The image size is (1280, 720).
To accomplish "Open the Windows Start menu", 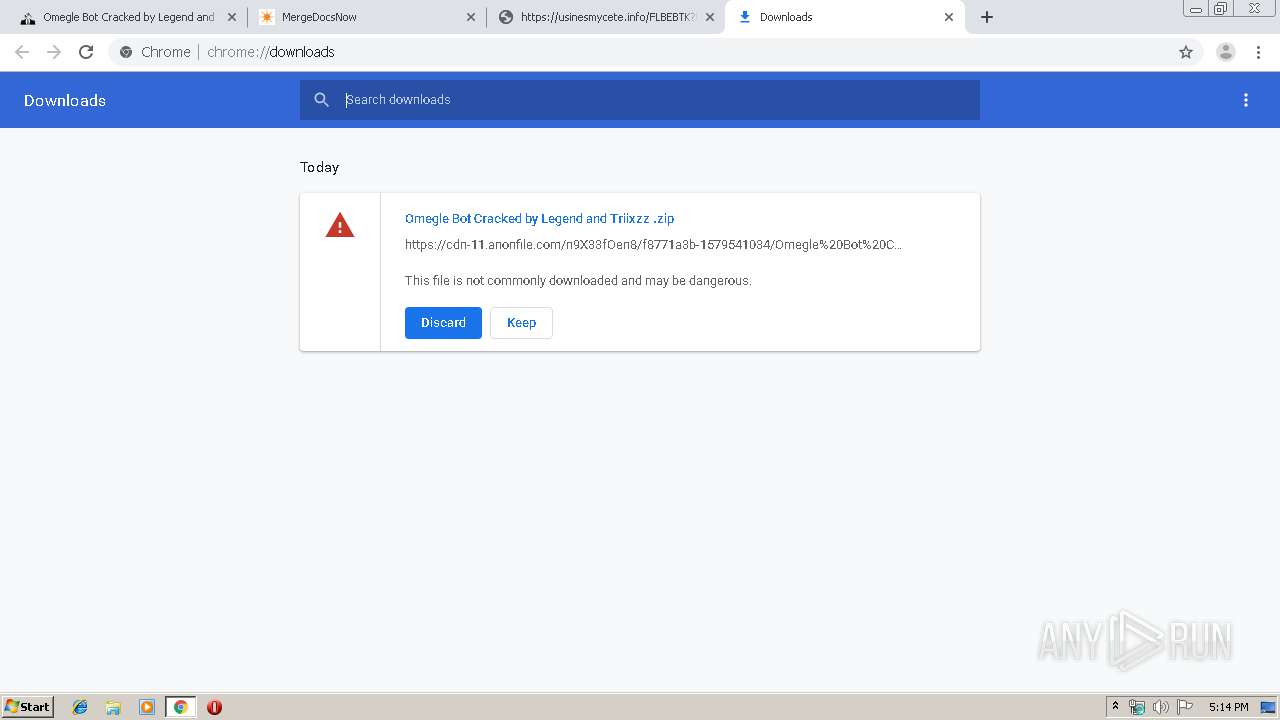I will pyautogui.click(x=27, y=707).
